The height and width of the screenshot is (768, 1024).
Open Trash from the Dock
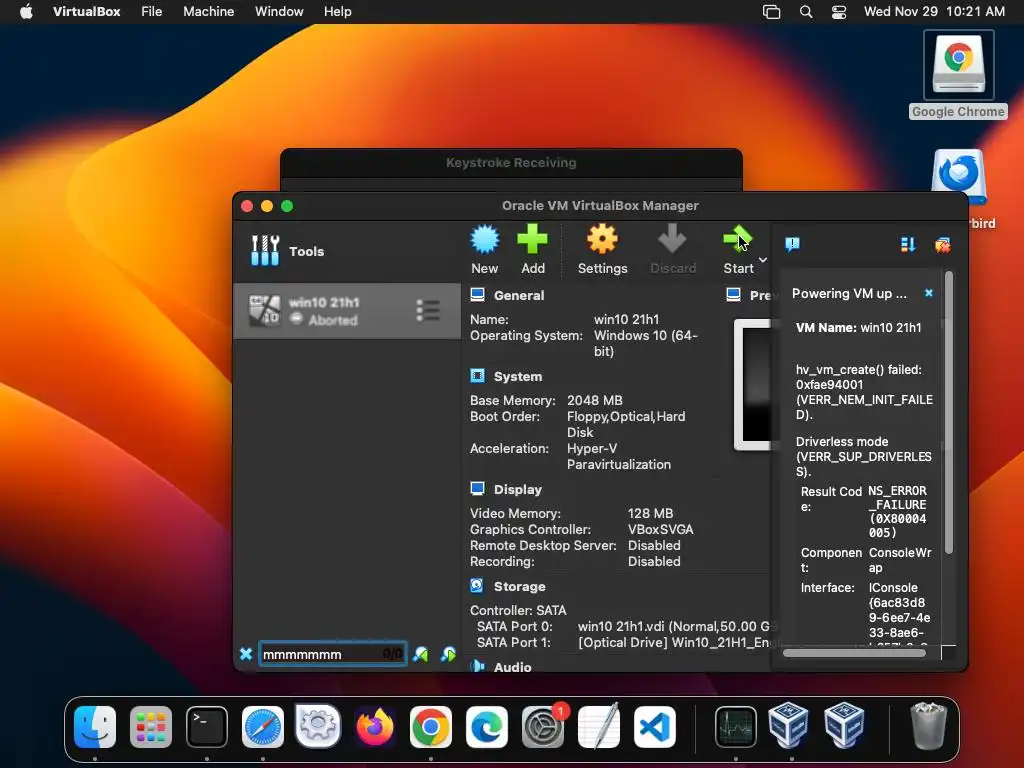coord(928,726)
